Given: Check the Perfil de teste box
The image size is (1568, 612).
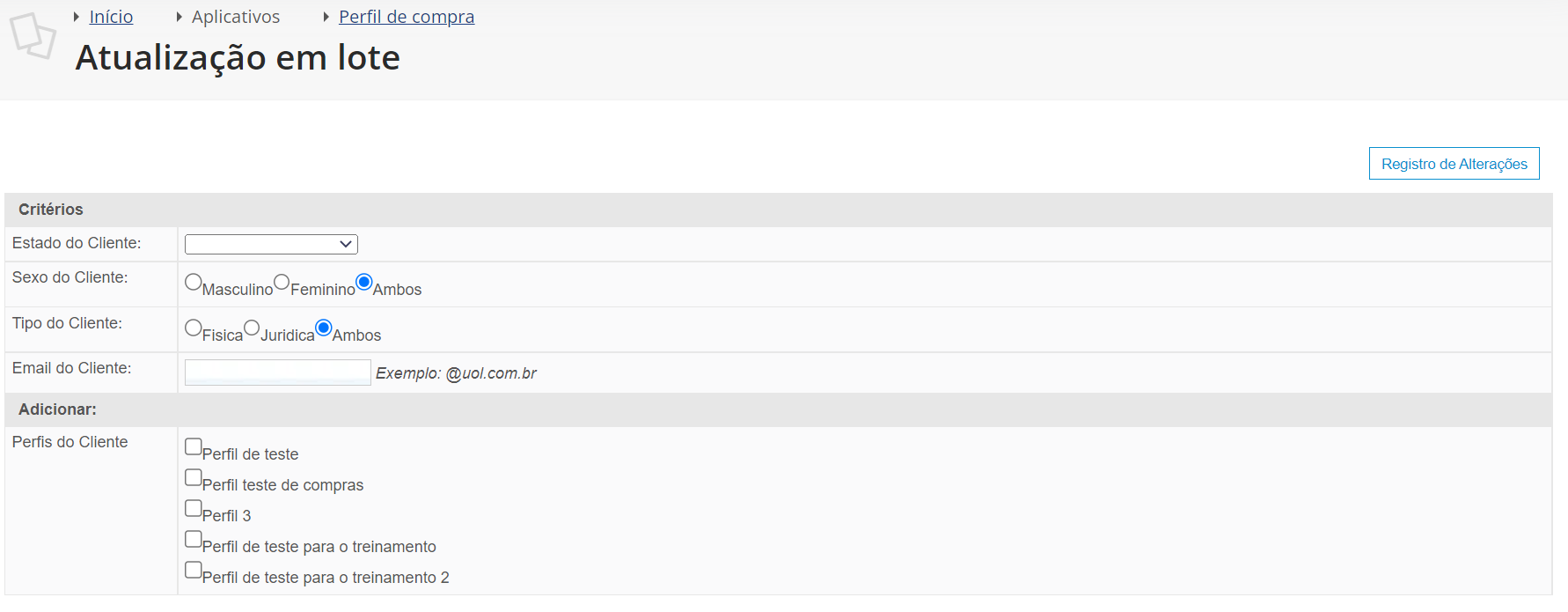Looking at the screenshot, I should tap(194, 446).
